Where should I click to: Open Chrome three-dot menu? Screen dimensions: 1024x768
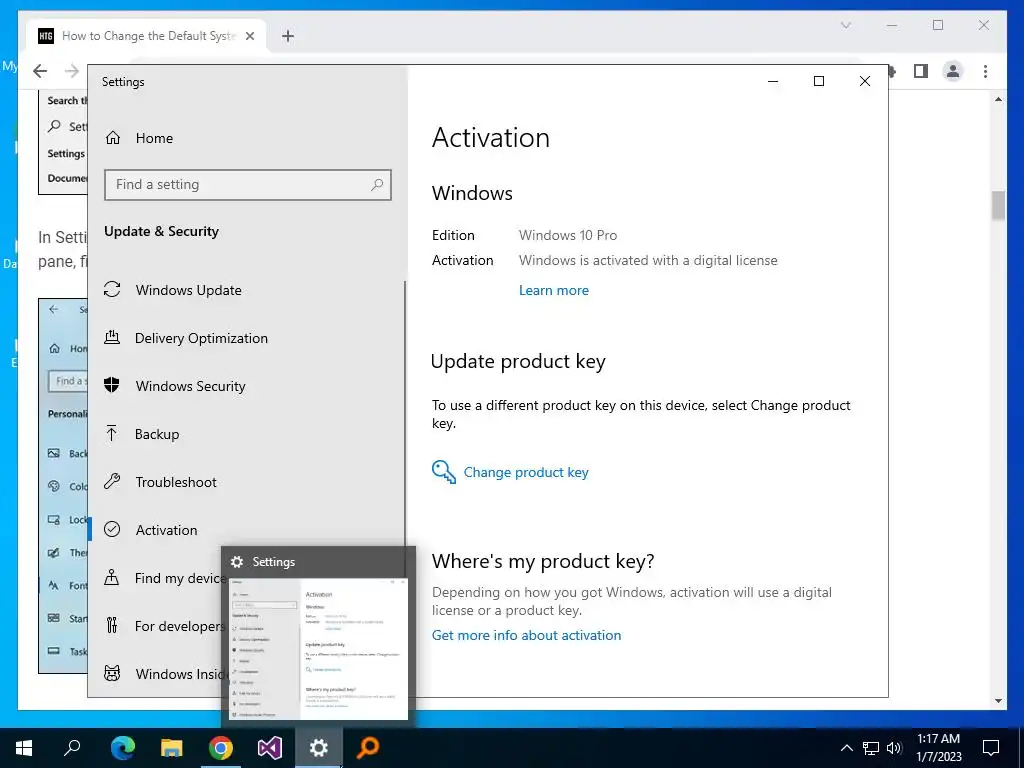(985, 71)
